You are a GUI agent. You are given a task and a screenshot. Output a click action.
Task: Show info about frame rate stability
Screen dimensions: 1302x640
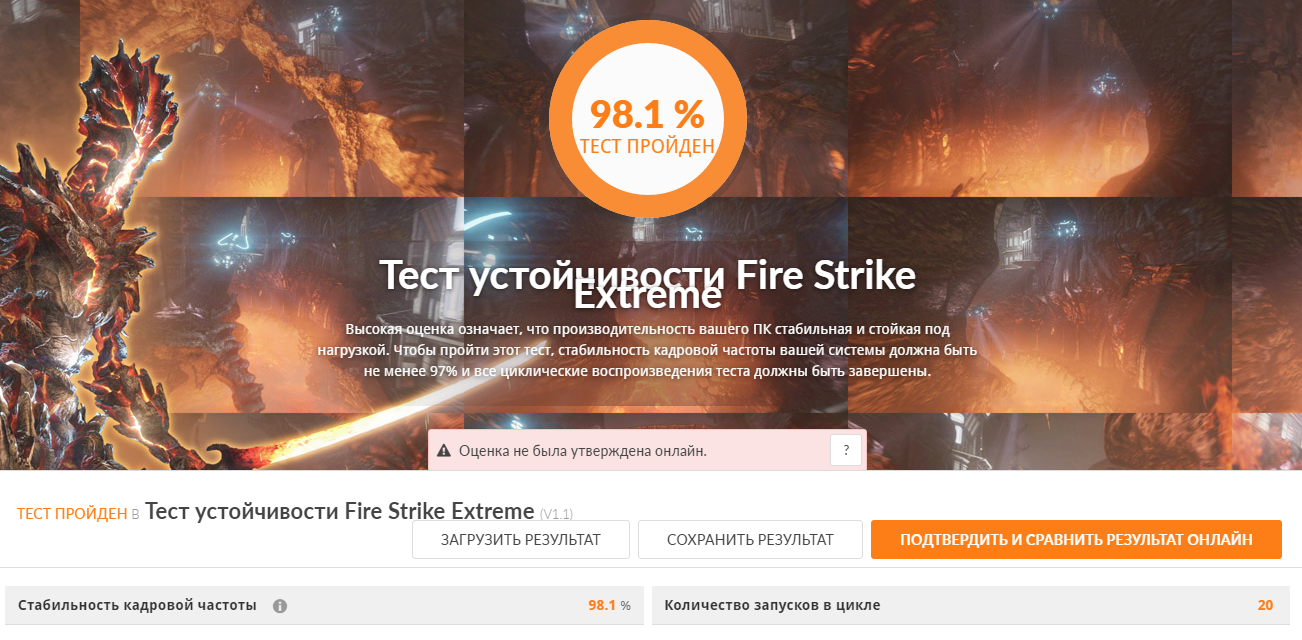tap(280, 606)
